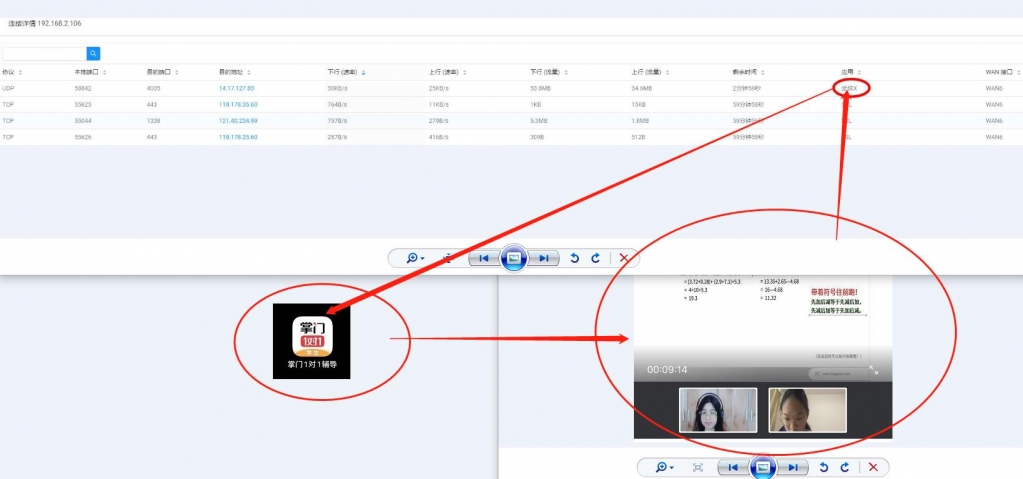Sort connections by 协议 column header
The height and width of the screenshot is (479, 1023).
[x=10, y=72]
